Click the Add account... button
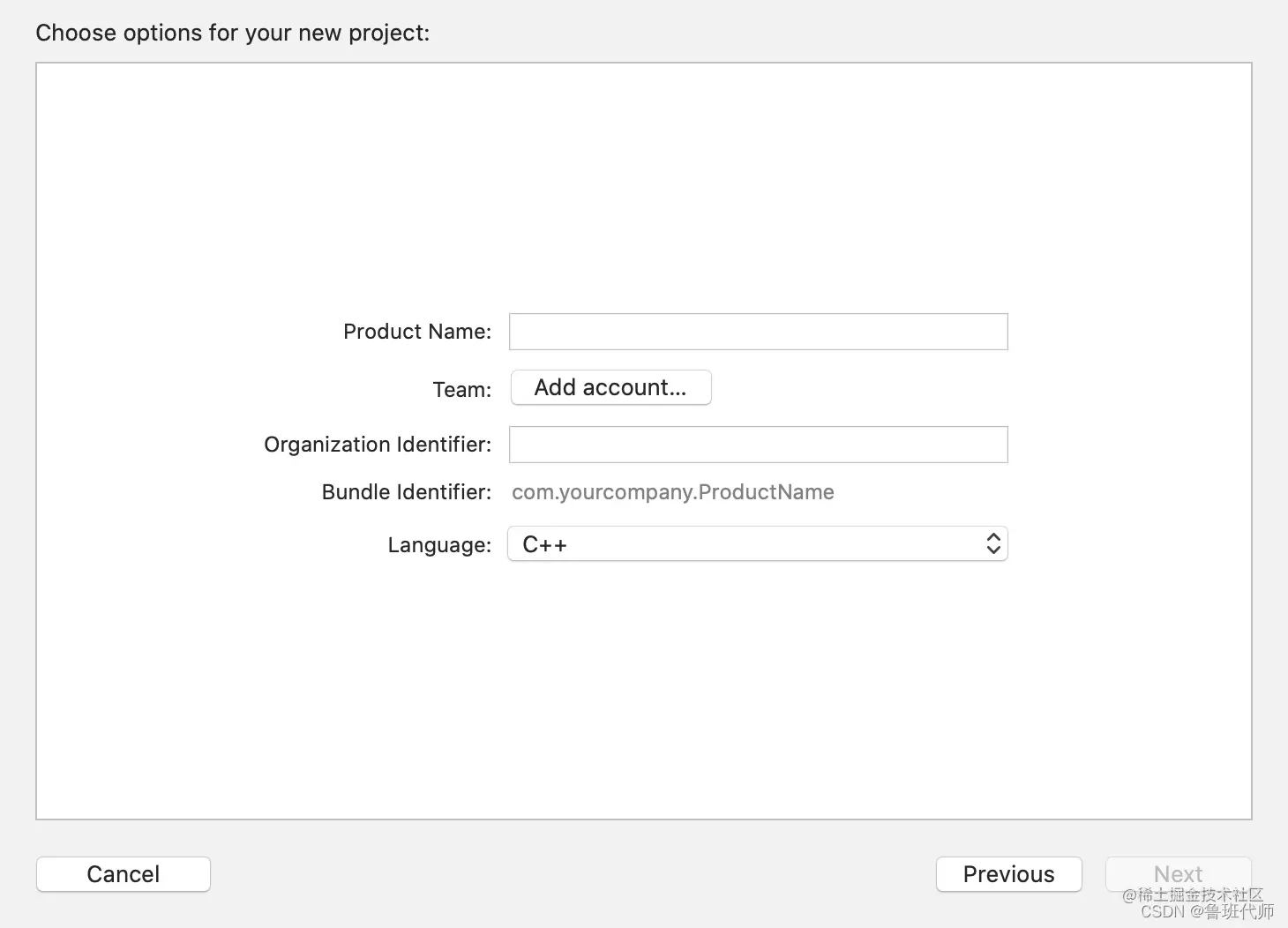 (x=610, y=387)
